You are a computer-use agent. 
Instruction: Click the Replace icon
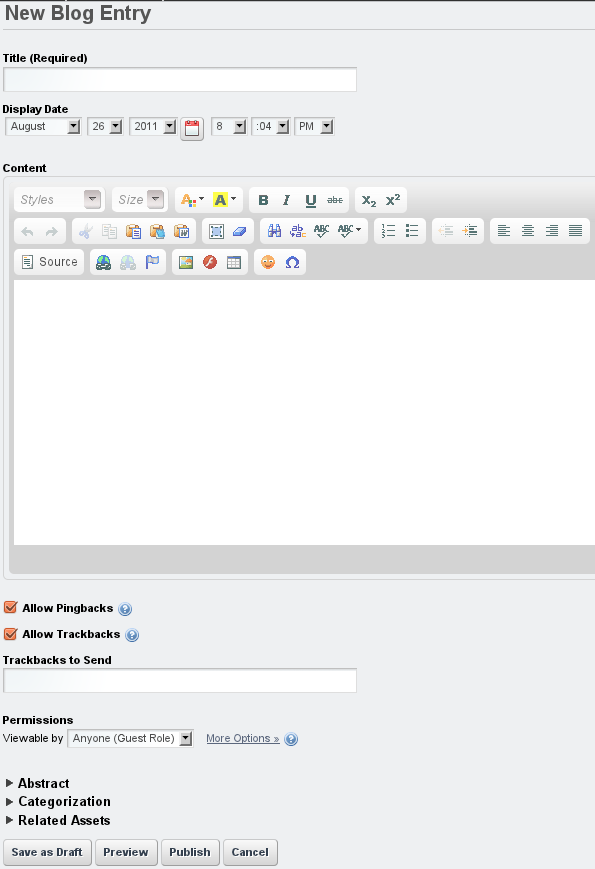click(x=298, y=231)
